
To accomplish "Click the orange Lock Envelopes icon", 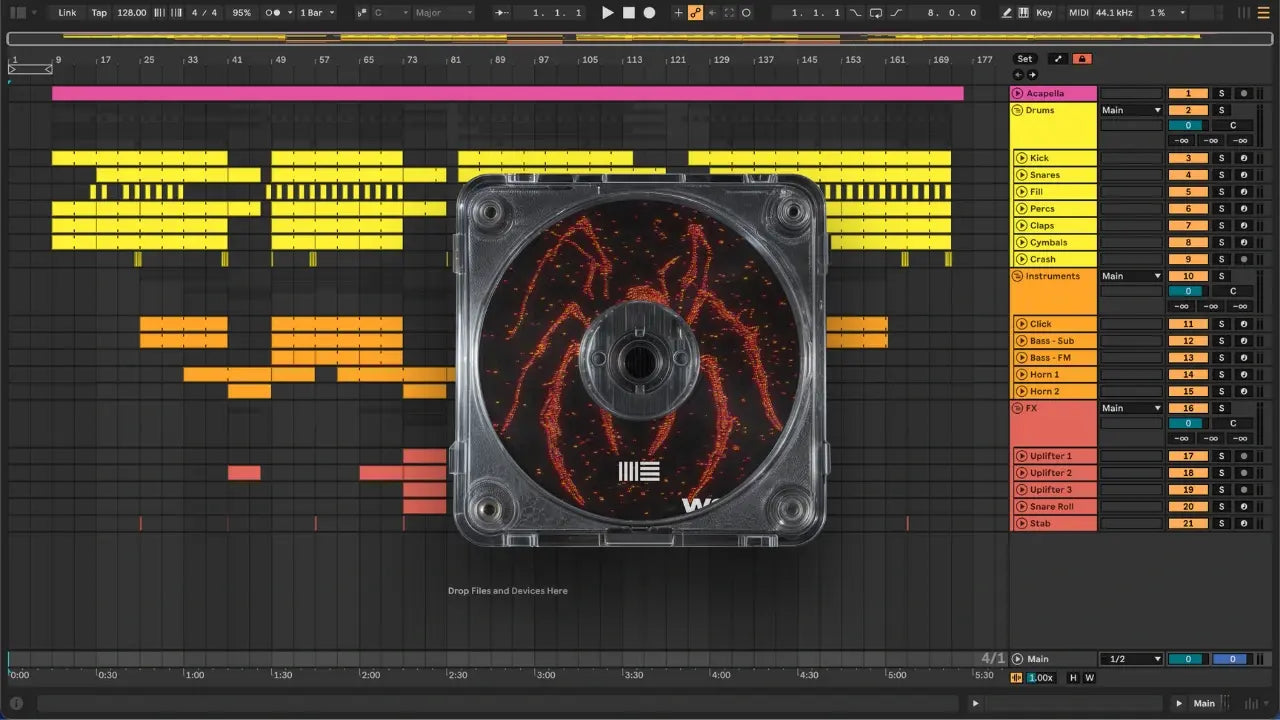I will [1081, 59].
